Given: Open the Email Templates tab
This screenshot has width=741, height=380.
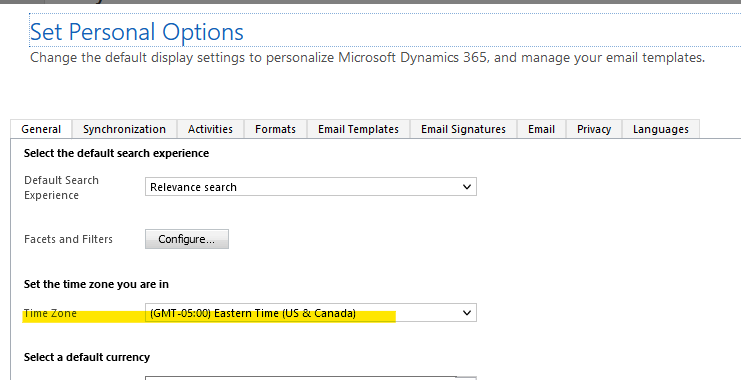Looking at the screenshot, I should pyautogui.click(x=358, y=129).
